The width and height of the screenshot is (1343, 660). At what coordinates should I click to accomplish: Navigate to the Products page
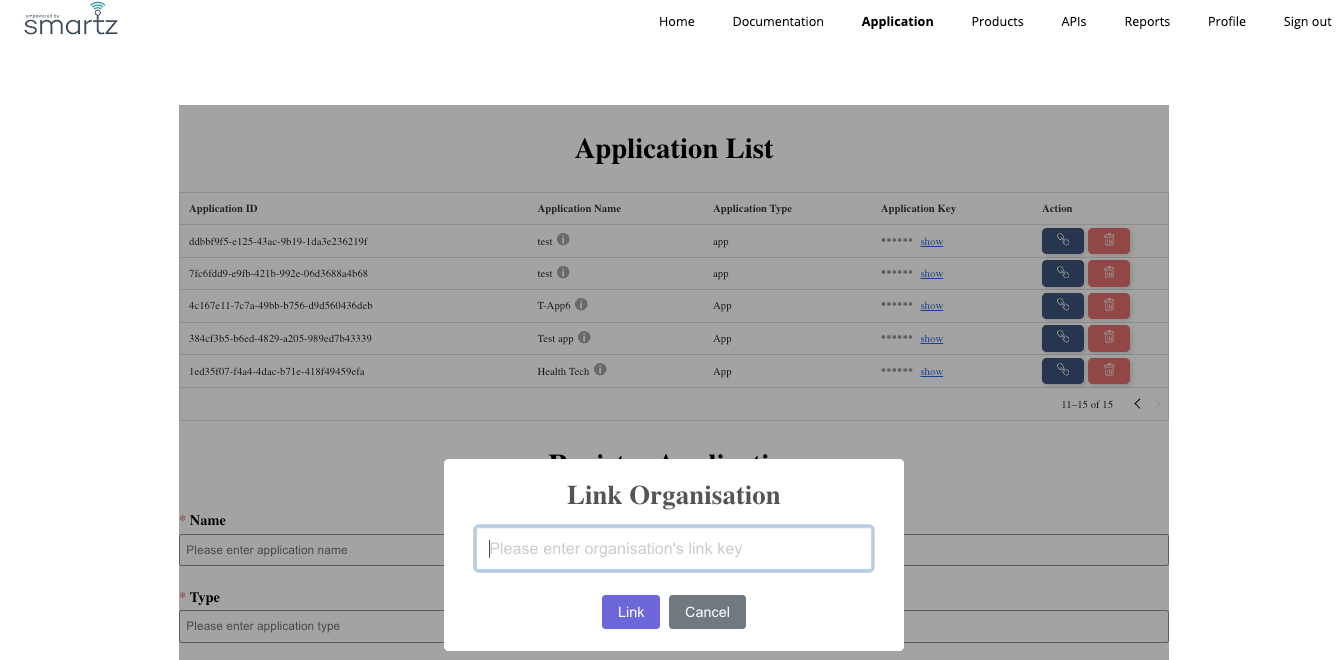(x=997, y=22)
